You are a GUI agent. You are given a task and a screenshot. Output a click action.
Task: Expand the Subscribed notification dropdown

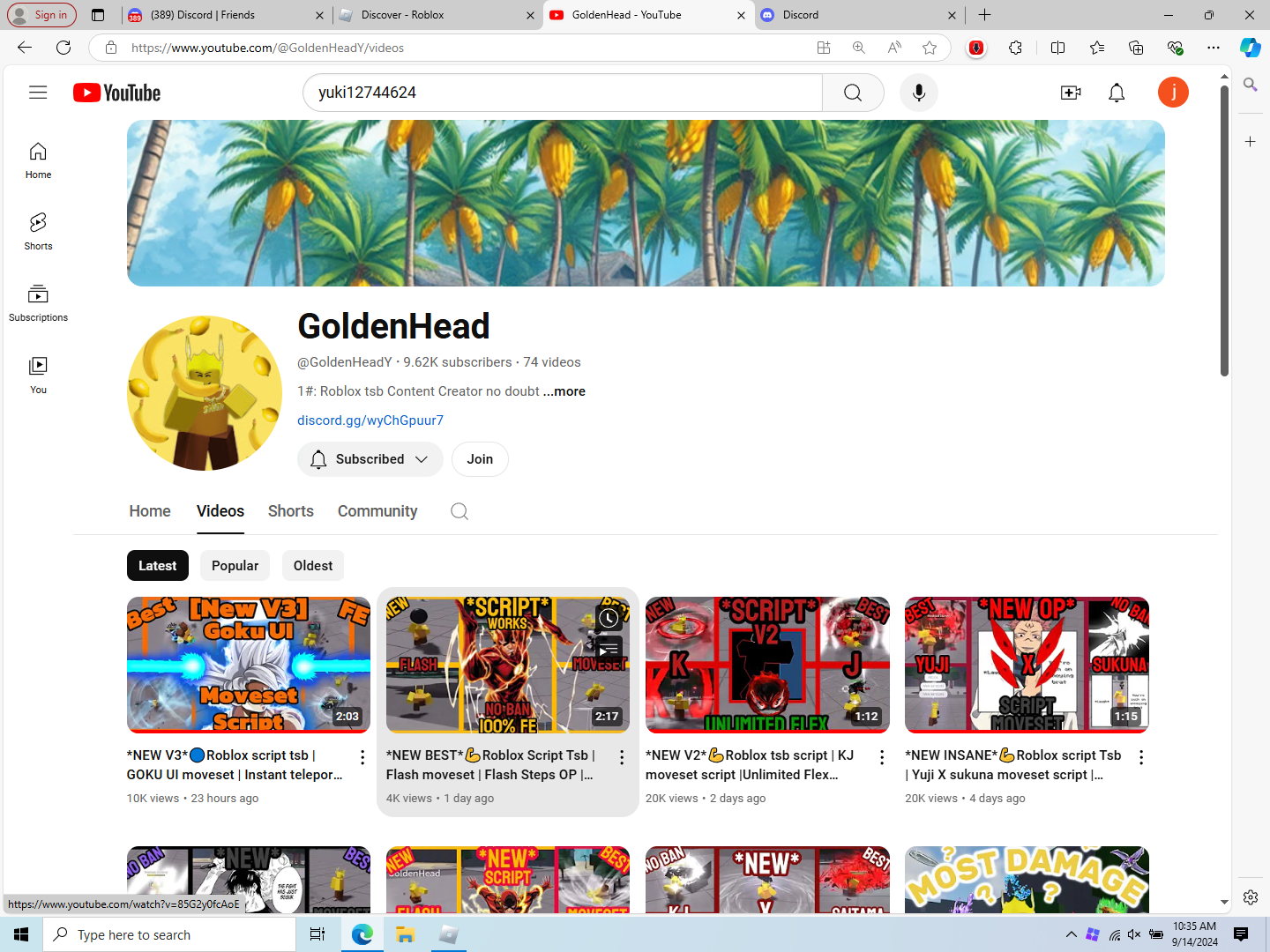click(370, 459)
